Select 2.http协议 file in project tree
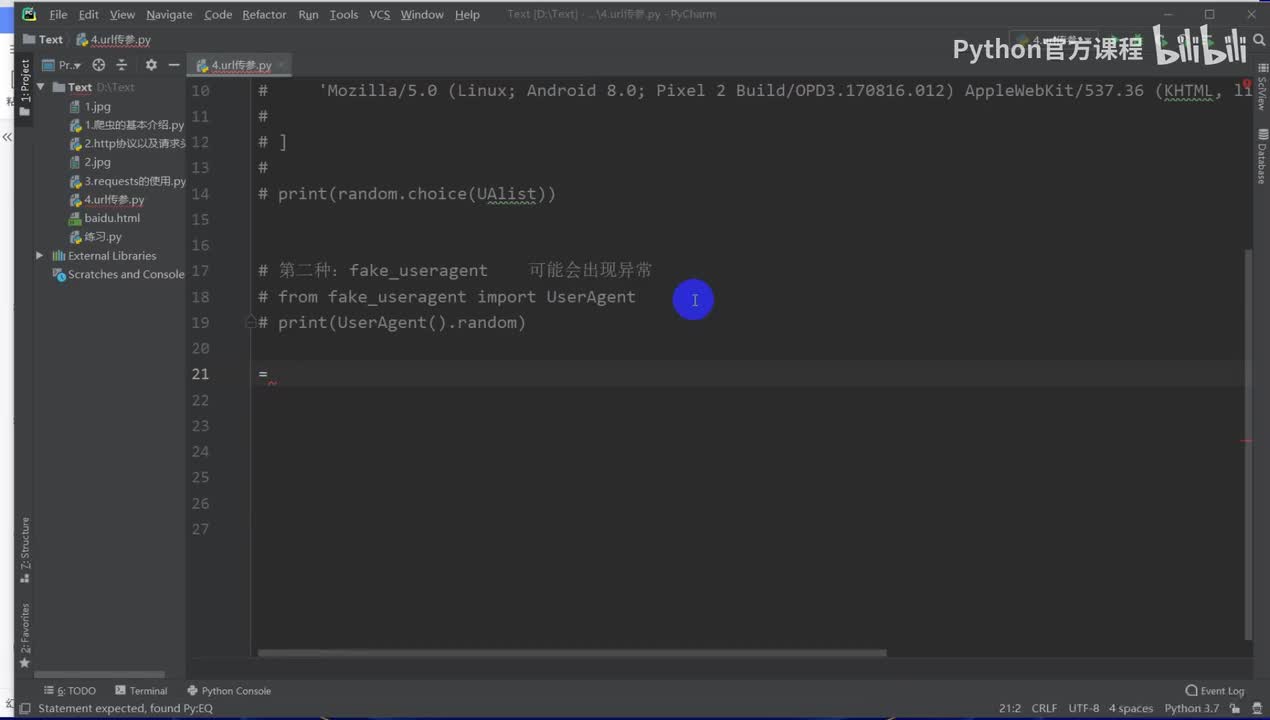The width and height of the screenshot is (1270, 720). (126, 143)
